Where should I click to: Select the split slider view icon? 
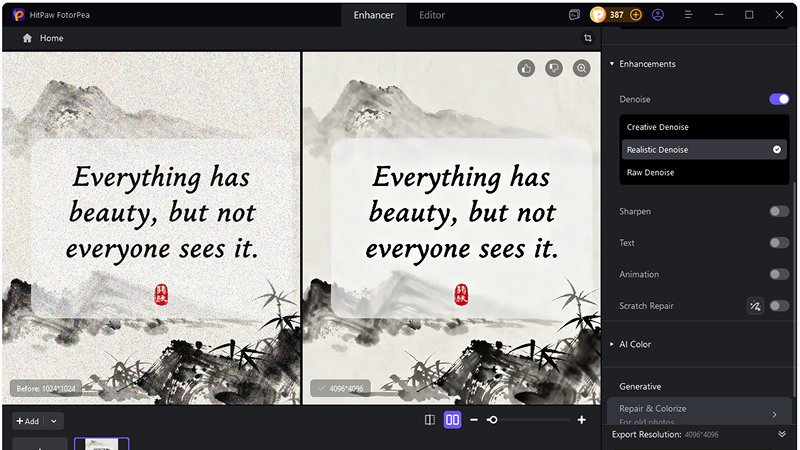tap(430, 420)
